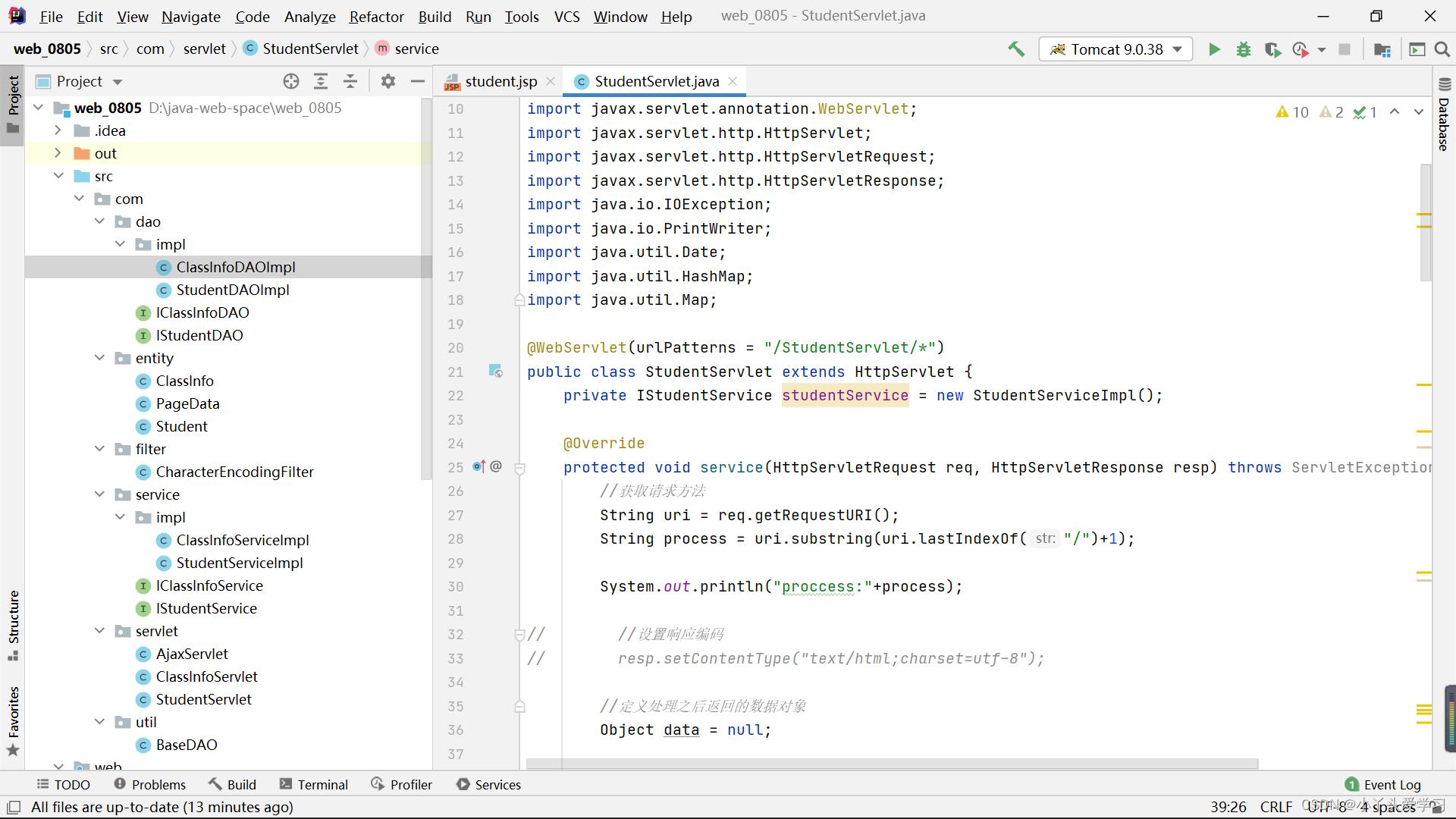
Task: Run Tomcat with the green play icon
Action: click(x=1214, y=49)
